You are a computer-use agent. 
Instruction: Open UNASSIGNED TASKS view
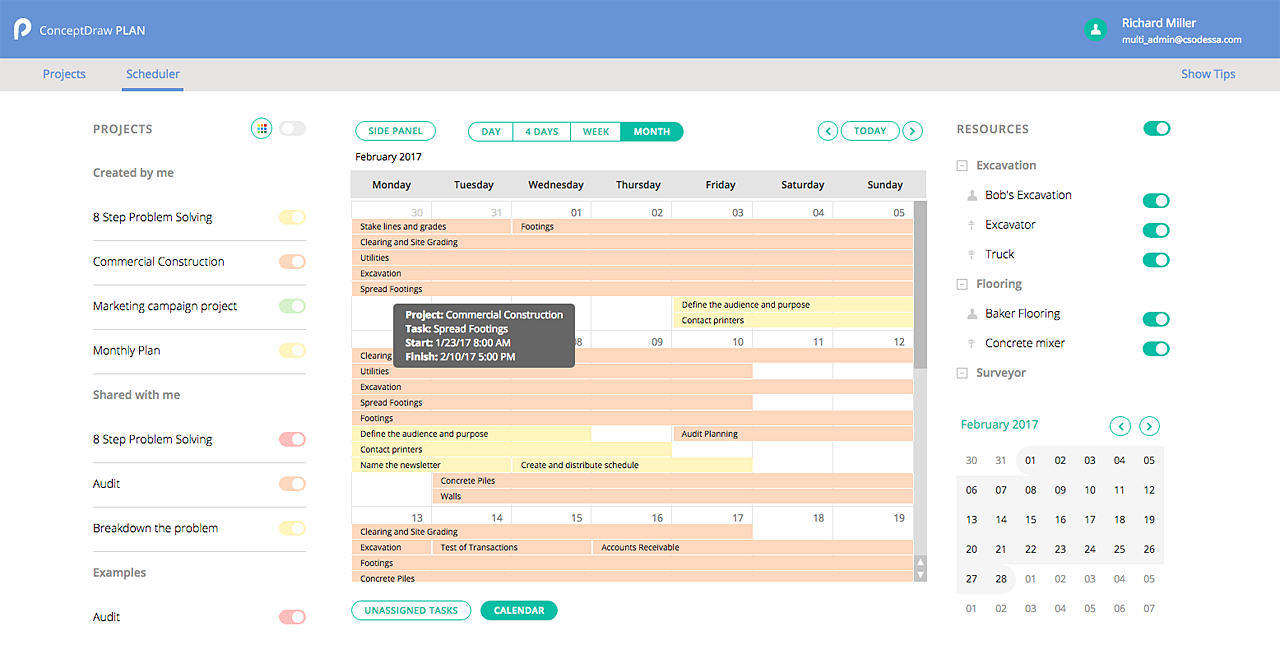point(411,610)
